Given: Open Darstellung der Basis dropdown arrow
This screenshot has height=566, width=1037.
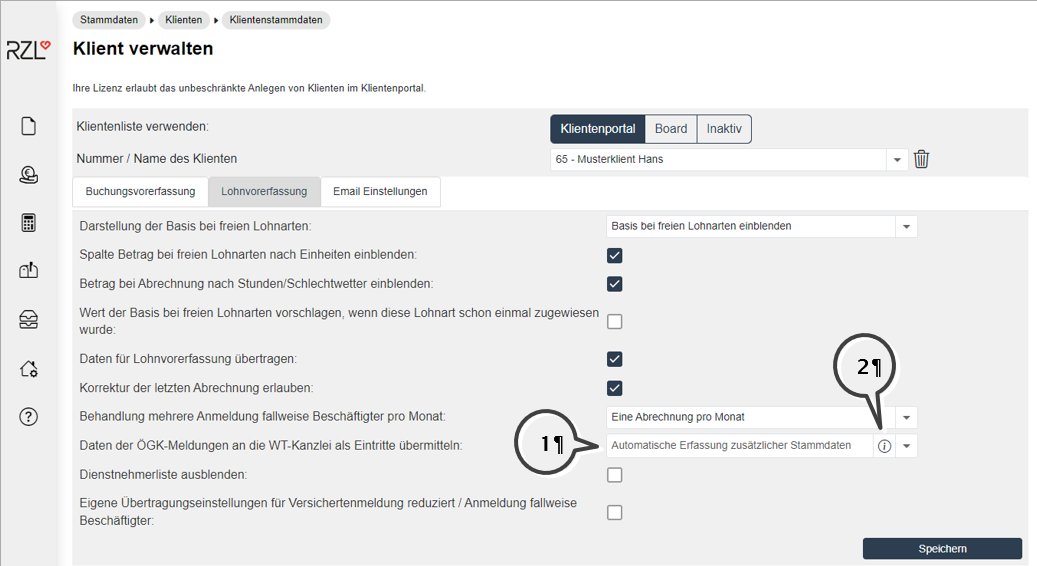Looking at the screenshot, I should [x=906, y=227].
